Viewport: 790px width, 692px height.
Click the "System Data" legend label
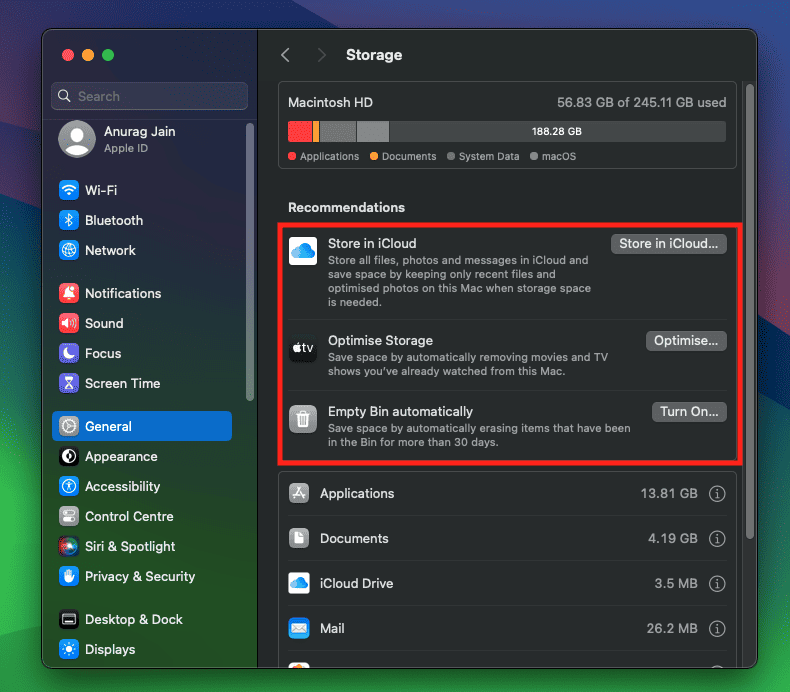tap(489, 156)
